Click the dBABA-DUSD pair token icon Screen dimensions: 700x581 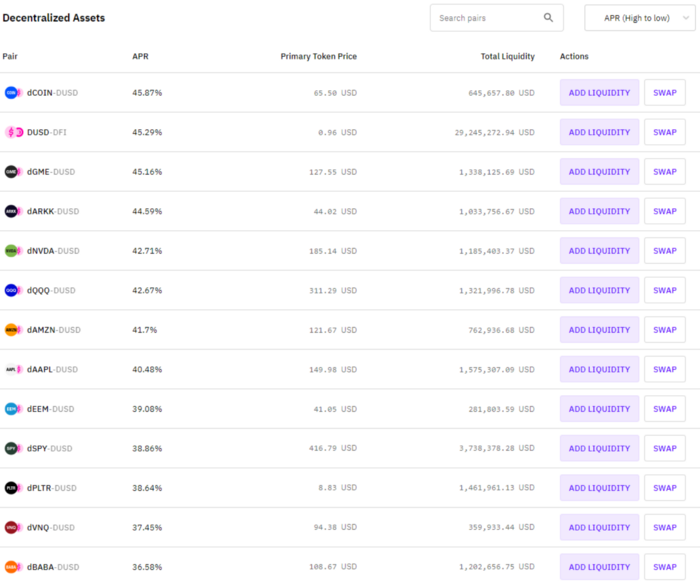point(13,567)
